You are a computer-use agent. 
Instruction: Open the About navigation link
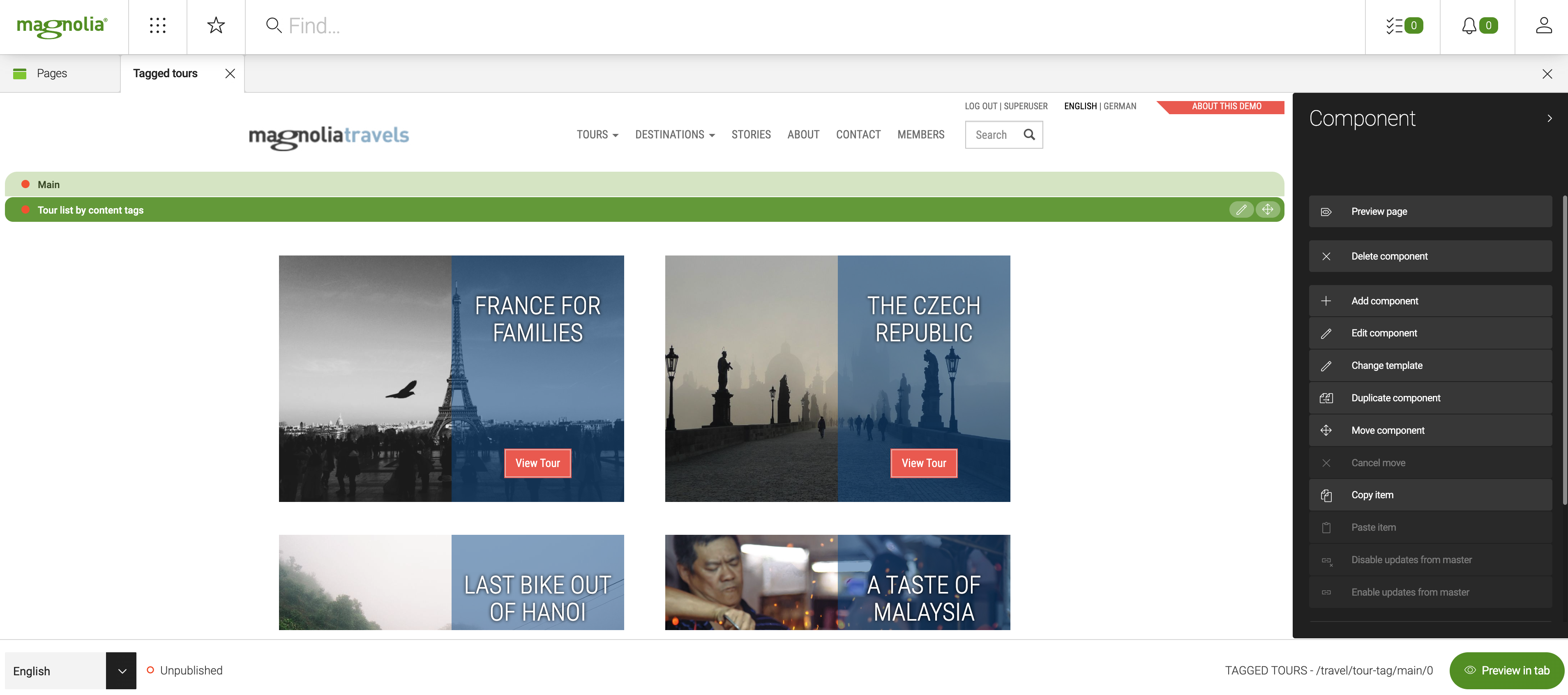[x=803, y=134]
